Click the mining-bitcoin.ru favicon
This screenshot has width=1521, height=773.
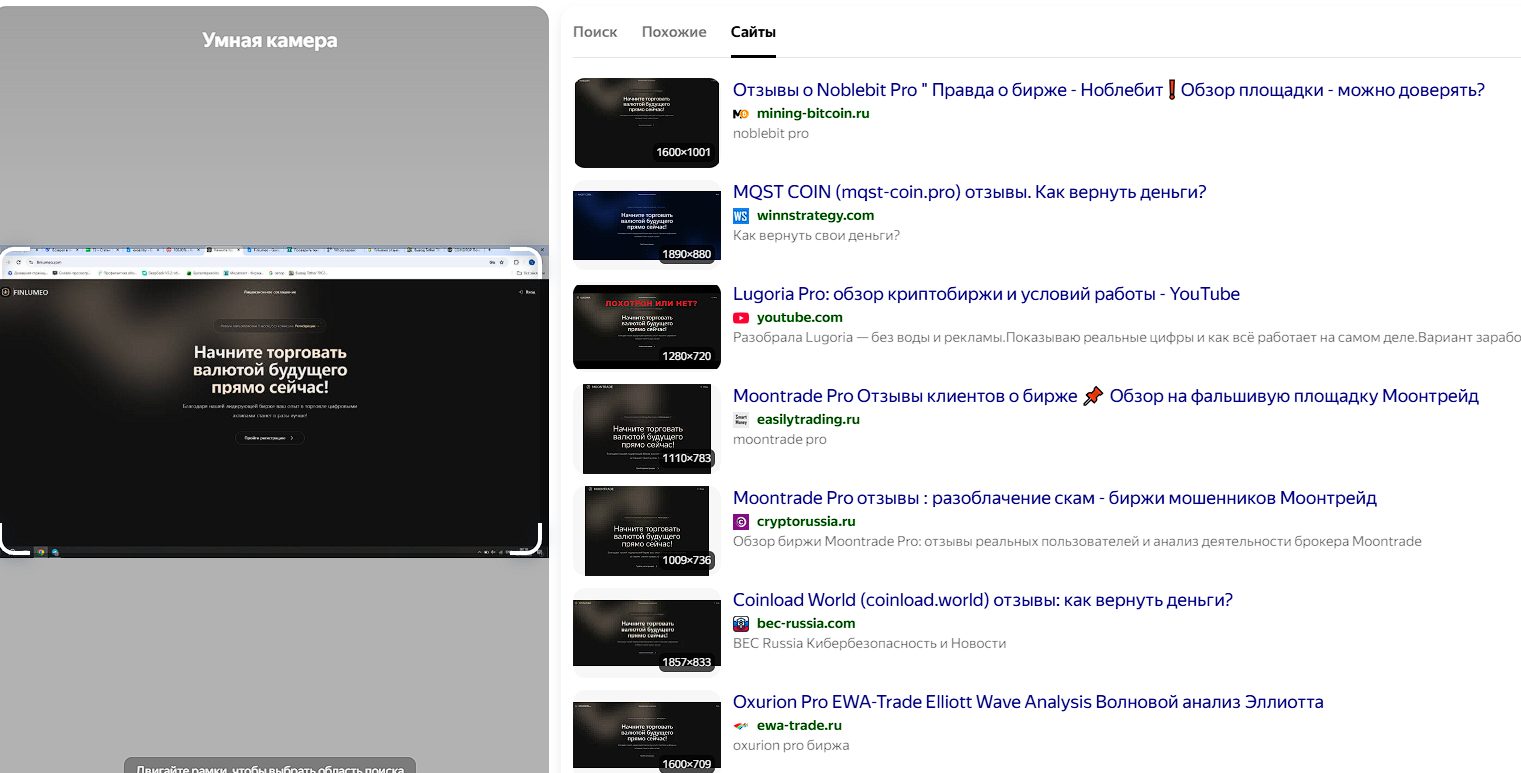[741, 114]
